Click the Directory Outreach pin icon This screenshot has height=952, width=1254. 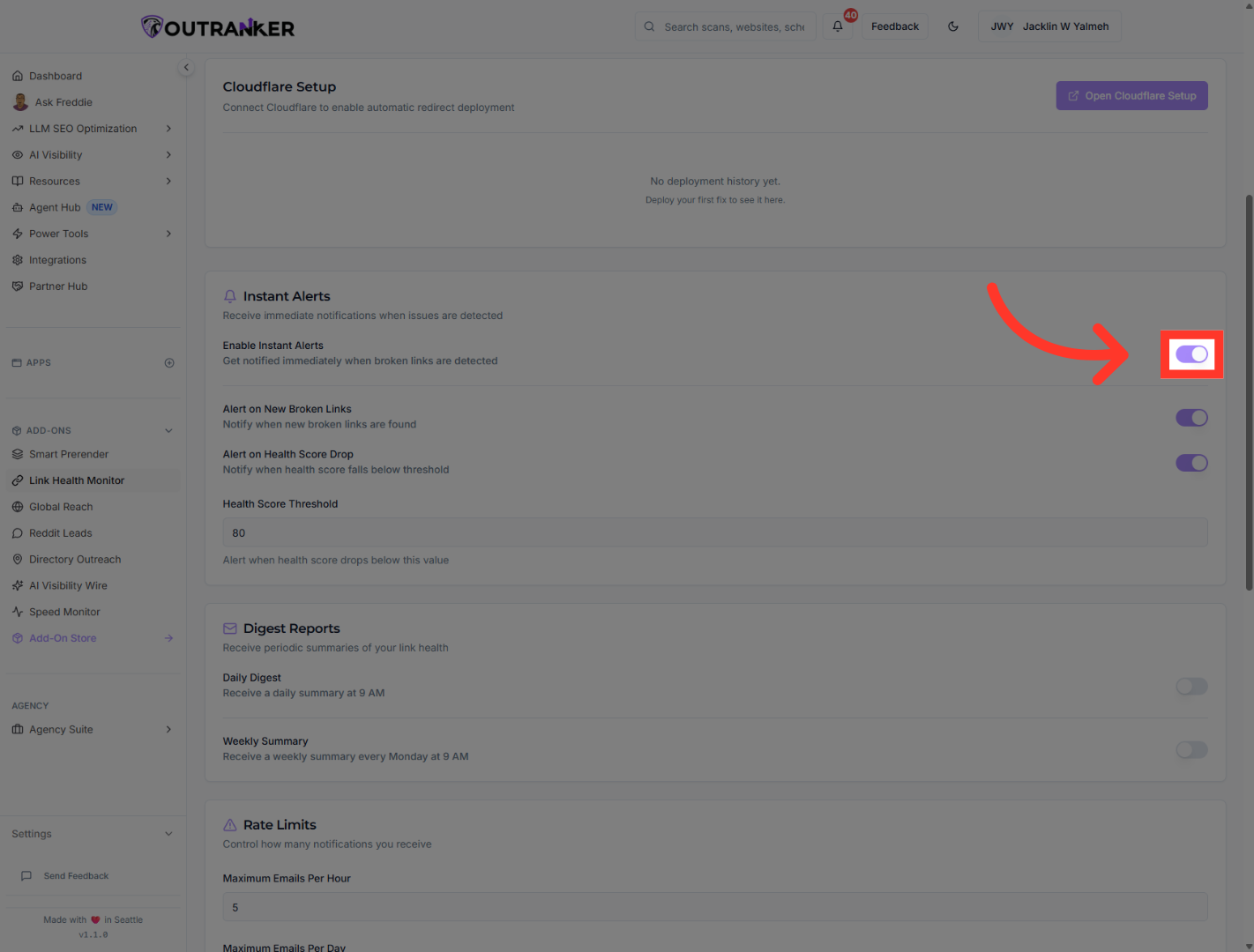(x=18, y=560)
